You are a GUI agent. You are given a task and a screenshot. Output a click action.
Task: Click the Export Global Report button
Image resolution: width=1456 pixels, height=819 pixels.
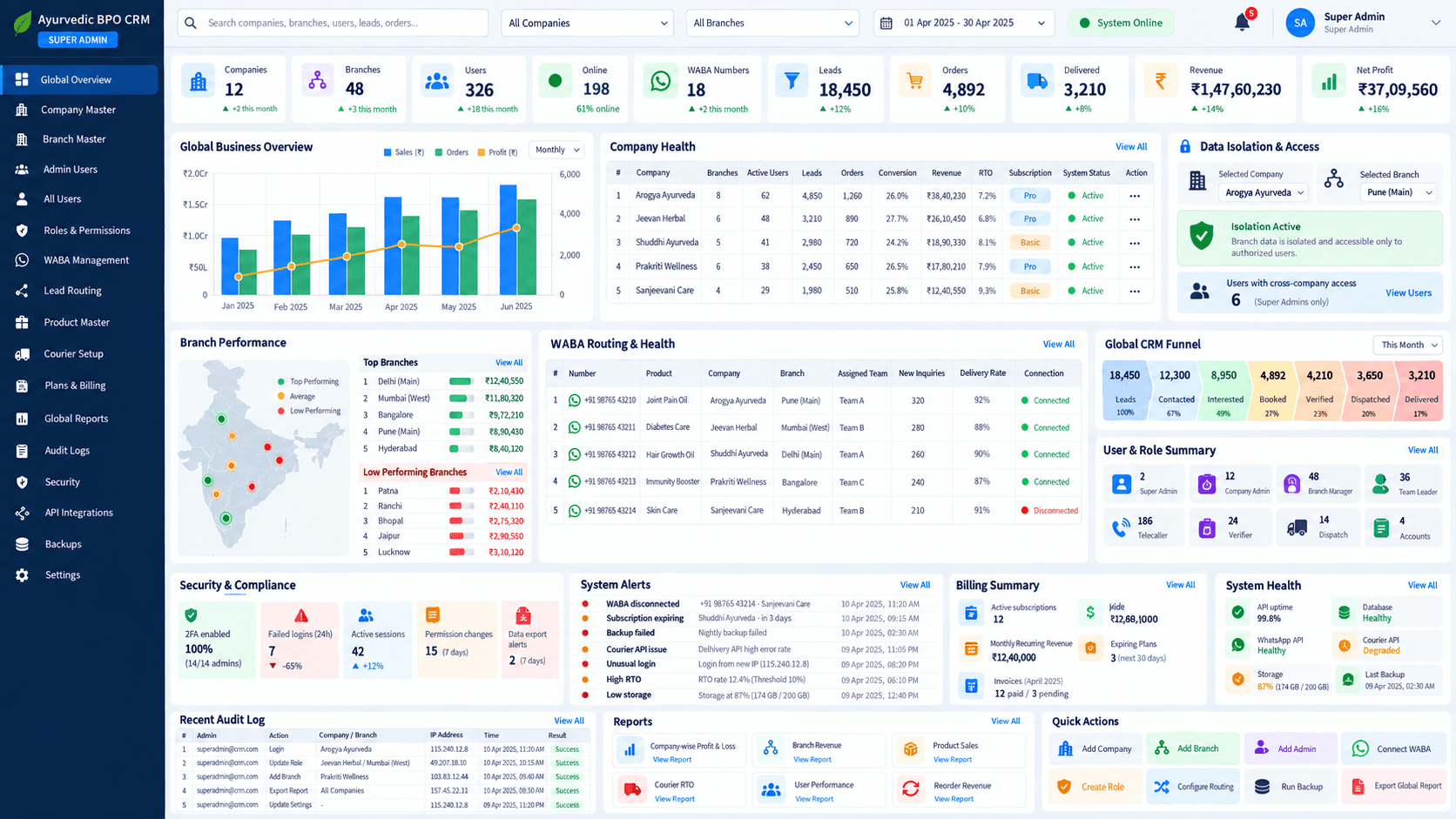click(x=1392, y=787)
